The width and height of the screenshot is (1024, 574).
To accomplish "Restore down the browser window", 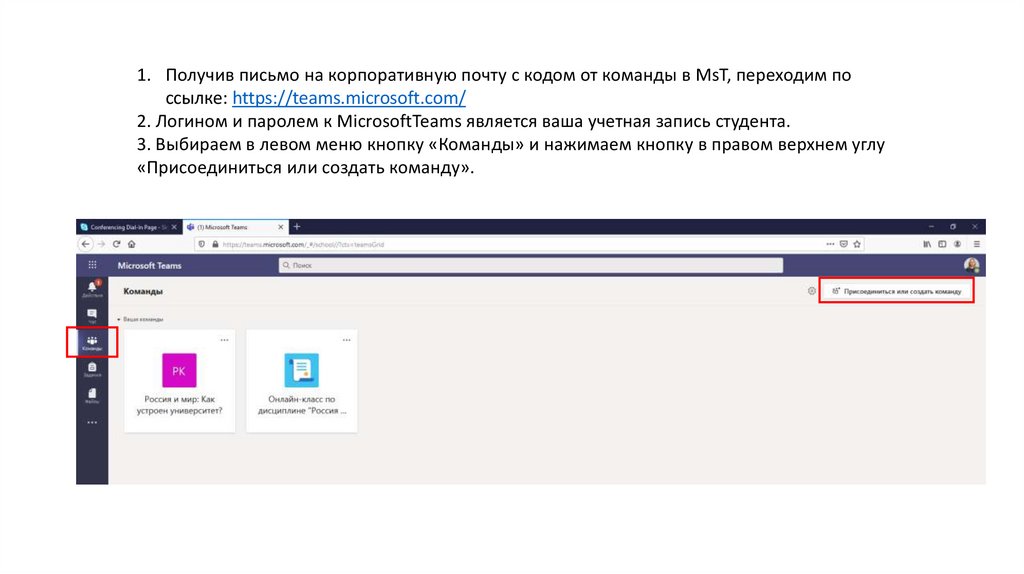I will point(953,227).
